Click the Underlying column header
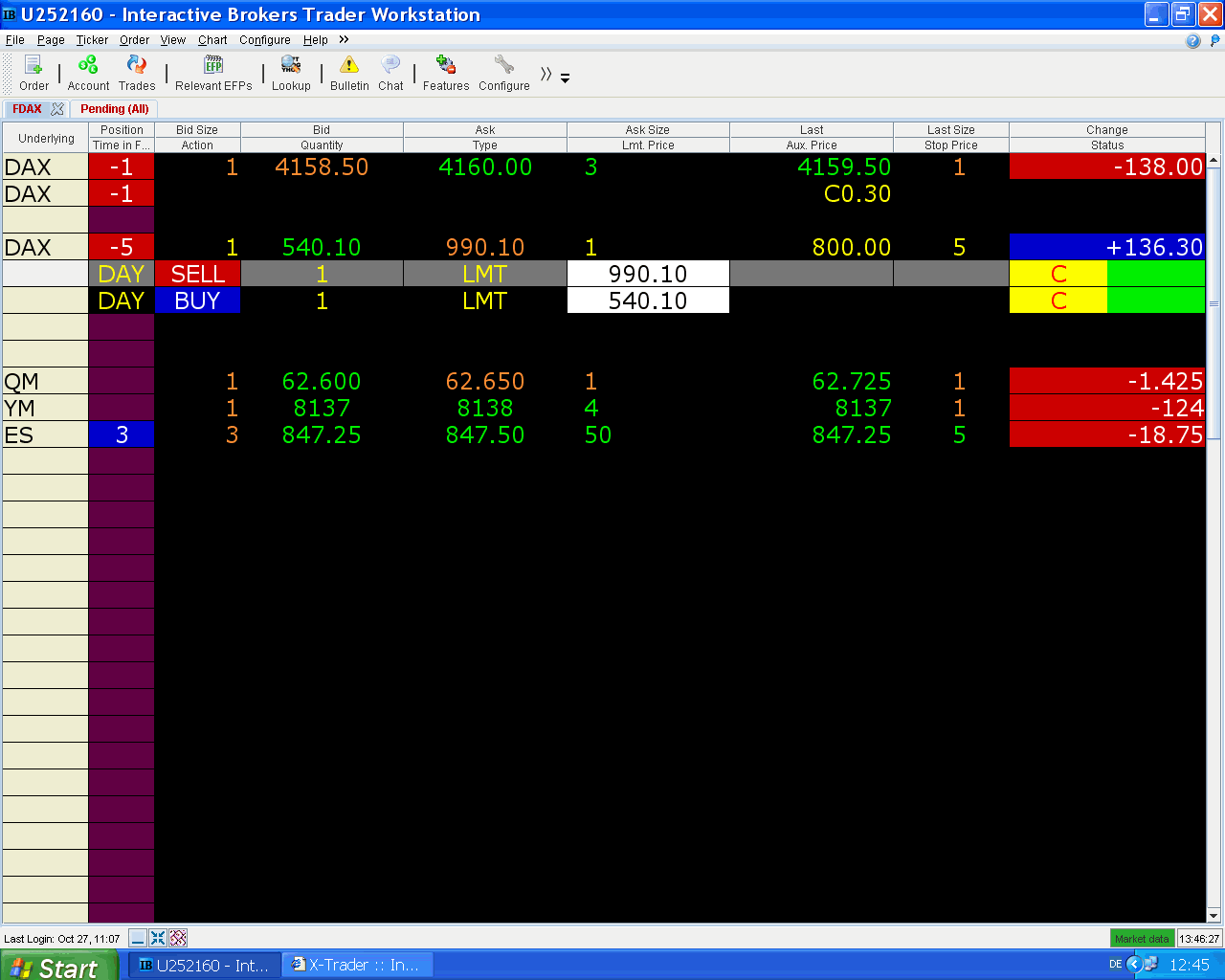The width and height of the screenshot is (1225, 980). (x=46, y=138)
